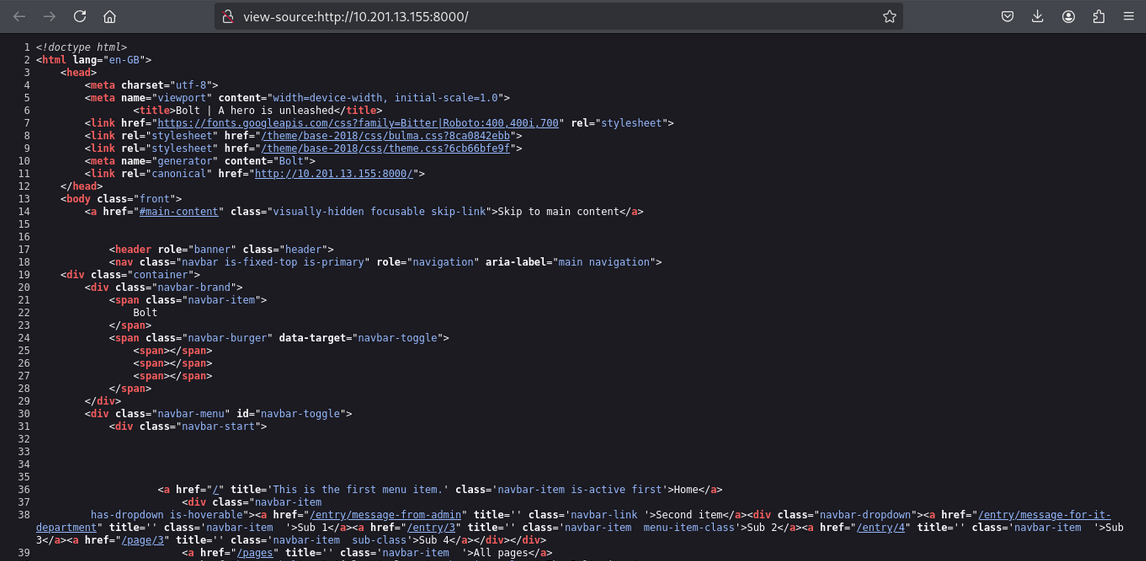Open the theme.css stylesheet link
Screen dimensions: 1146x561
pyautogui.click(x=386, y=148)
